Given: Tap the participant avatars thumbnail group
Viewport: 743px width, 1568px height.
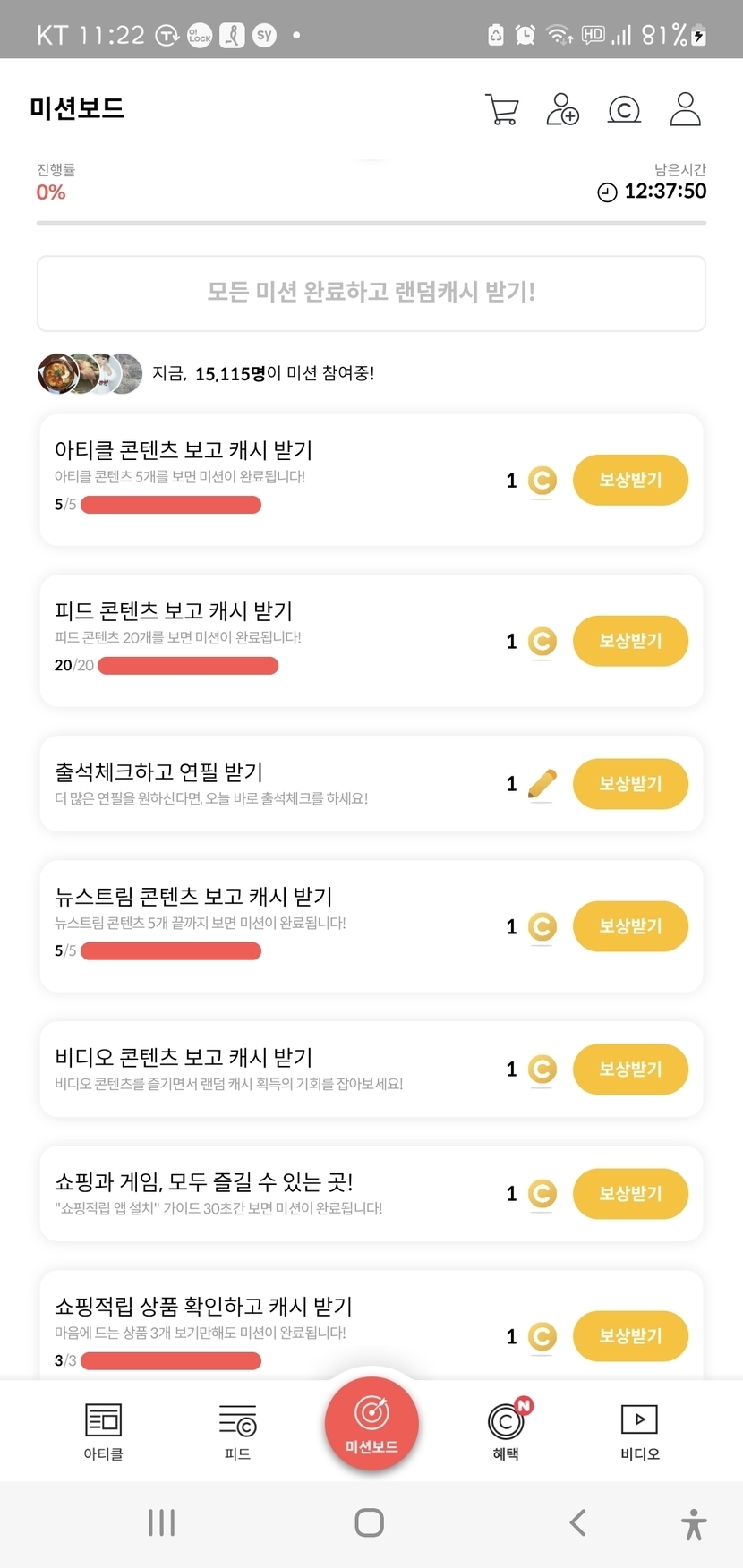Looking at the screenshot, I should (90, 373).
